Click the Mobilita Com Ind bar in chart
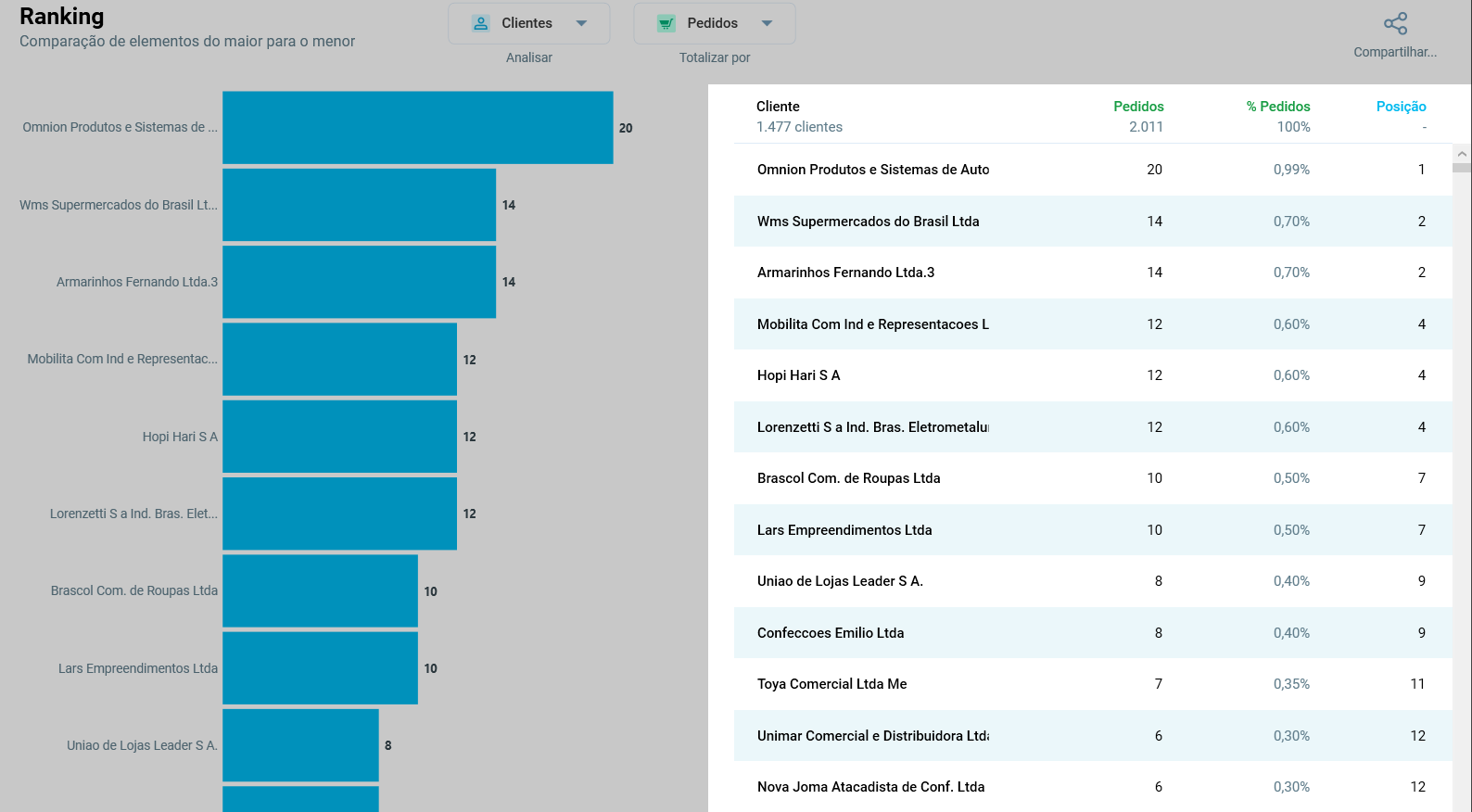 coord(339,359)
